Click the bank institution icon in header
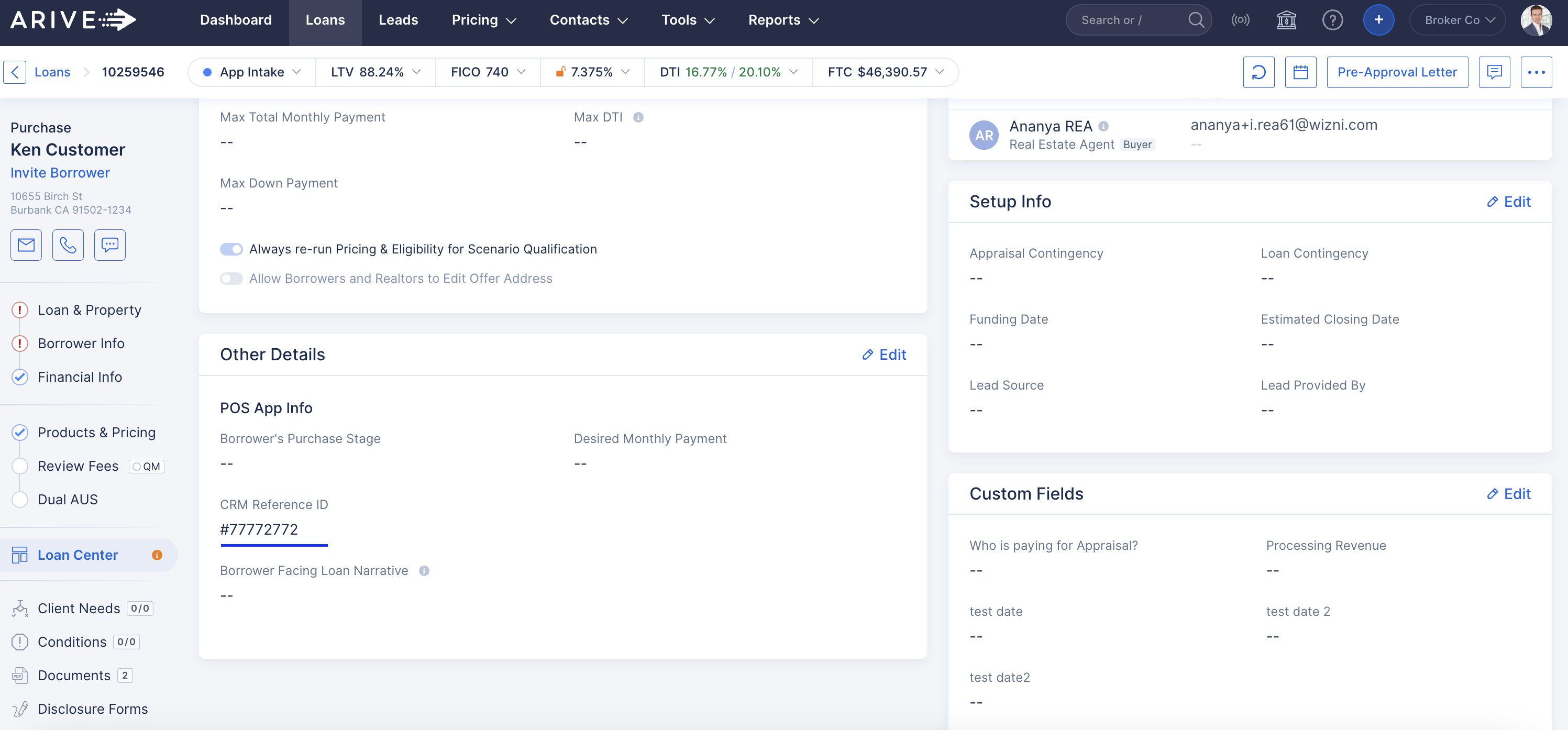1568x730 pixels. click(1286, 20)
